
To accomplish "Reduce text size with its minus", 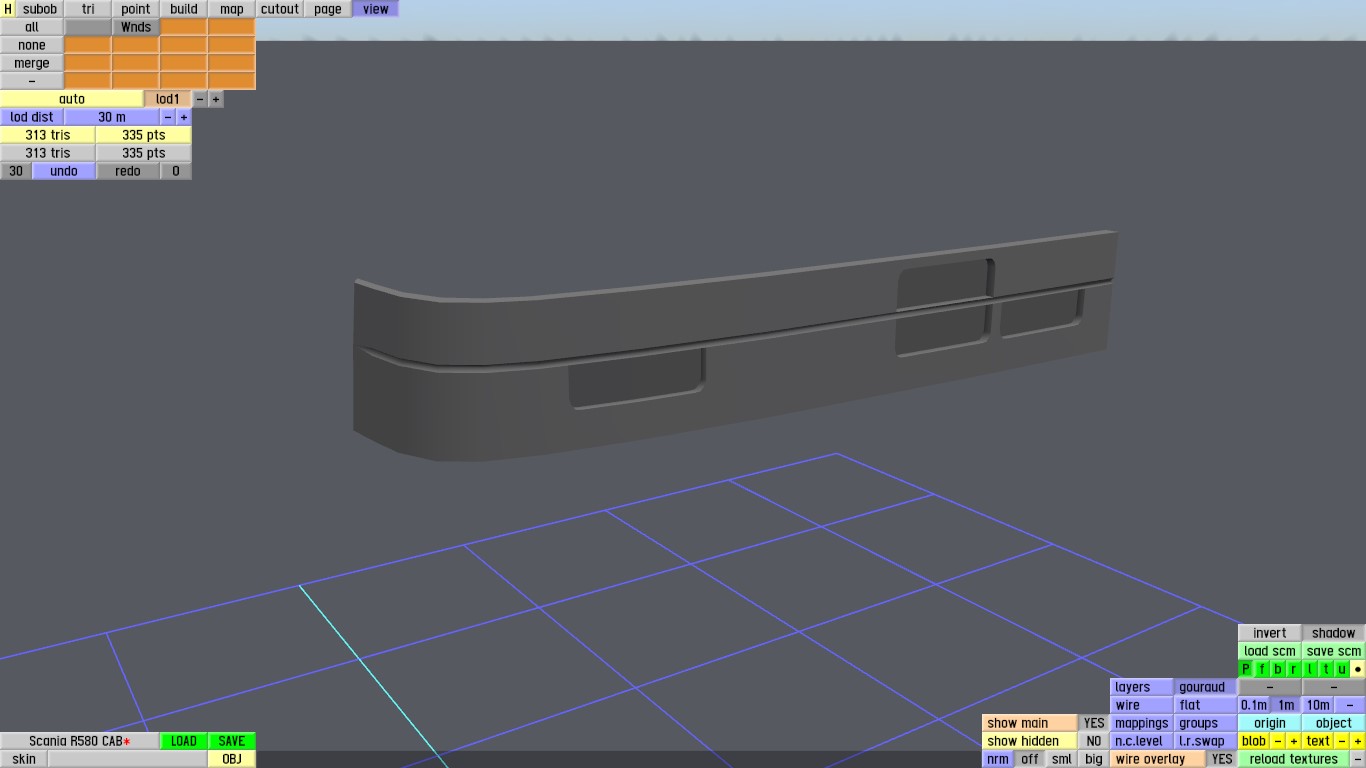I will tap(1342, 741).
